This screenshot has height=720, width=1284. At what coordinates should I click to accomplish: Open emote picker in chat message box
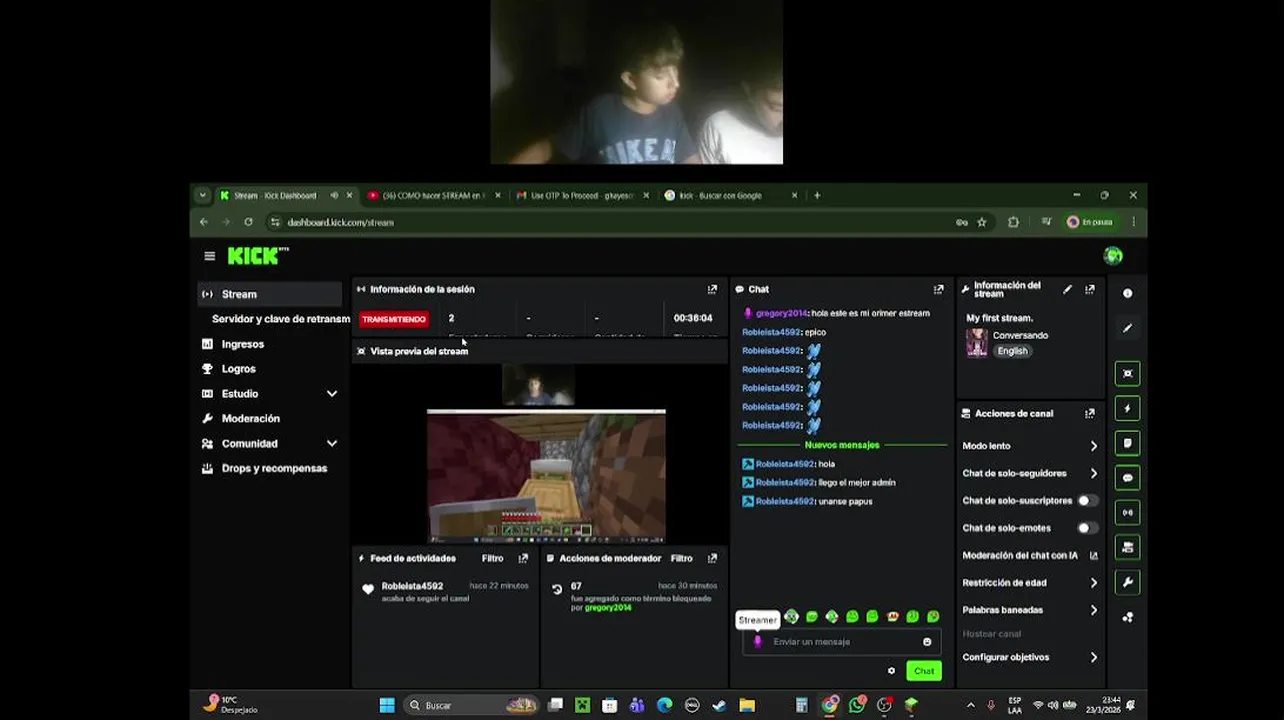(927, 642)
